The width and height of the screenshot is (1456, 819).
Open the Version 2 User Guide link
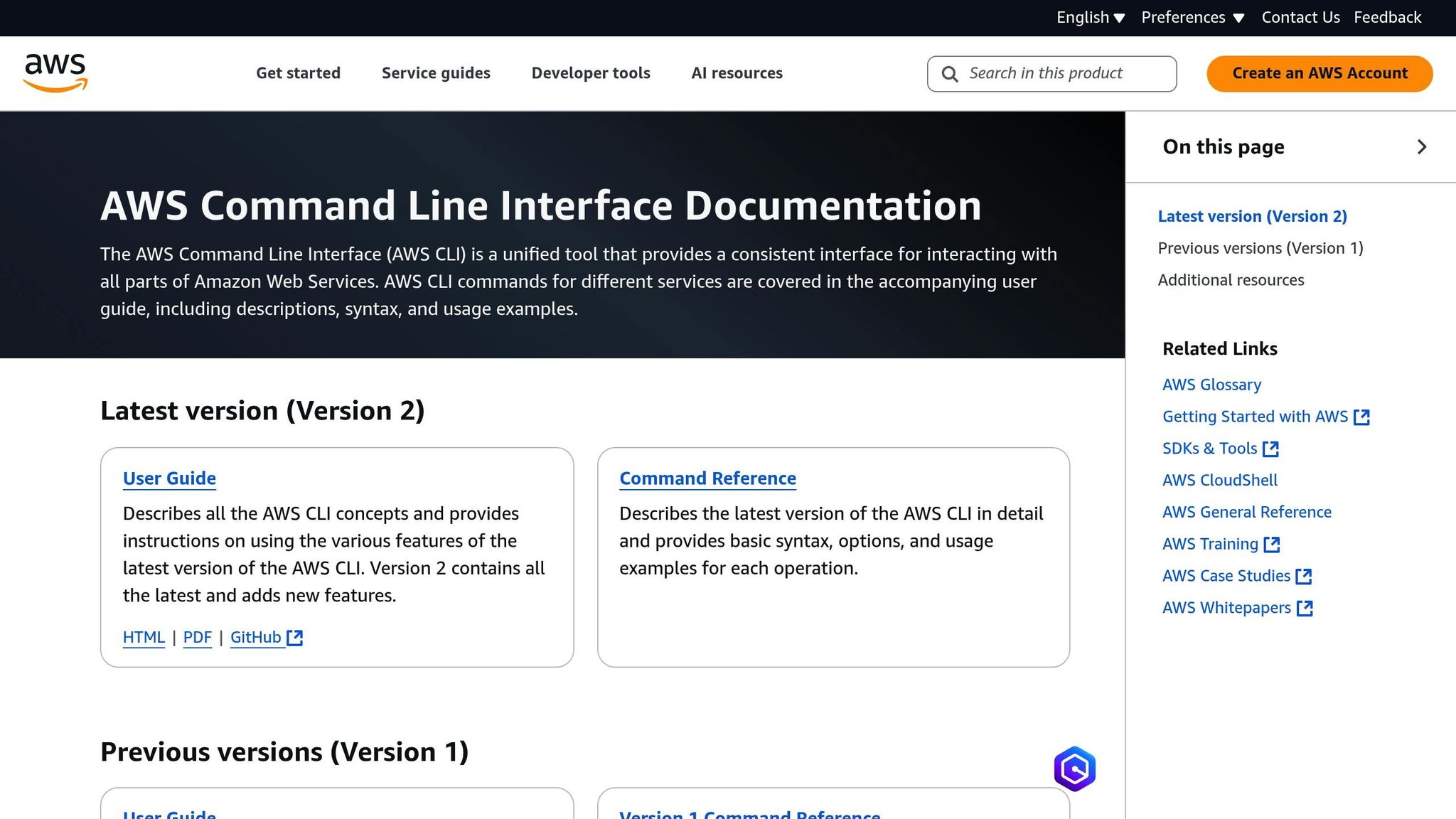(x=169, y=478)
